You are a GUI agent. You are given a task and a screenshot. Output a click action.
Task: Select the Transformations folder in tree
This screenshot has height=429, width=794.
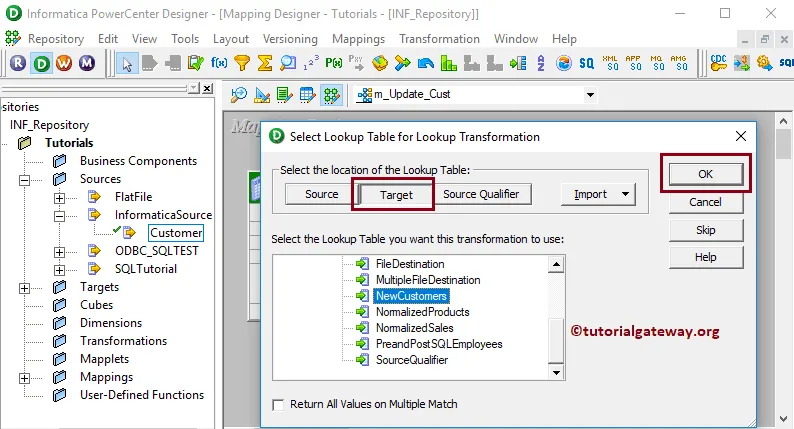123,341
